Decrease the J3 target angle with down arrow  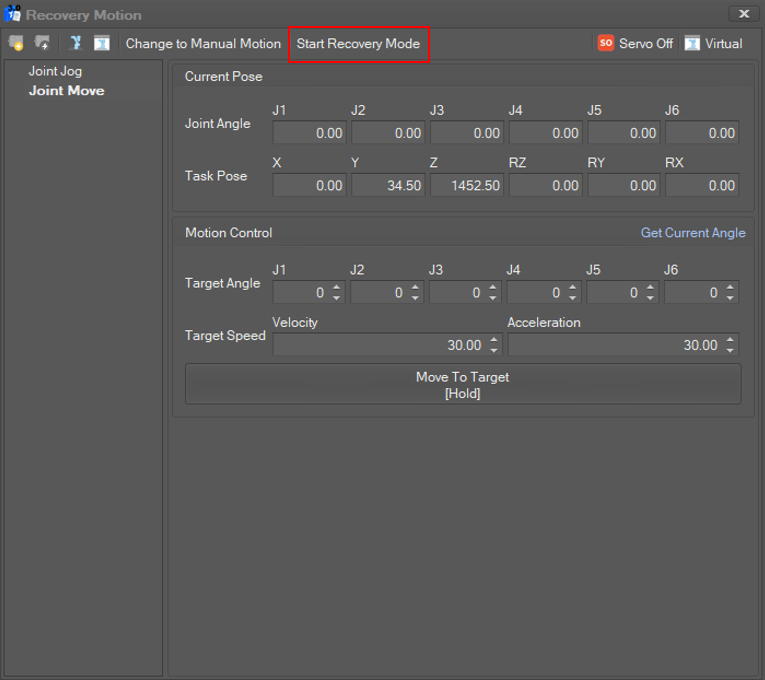[493, 298]
